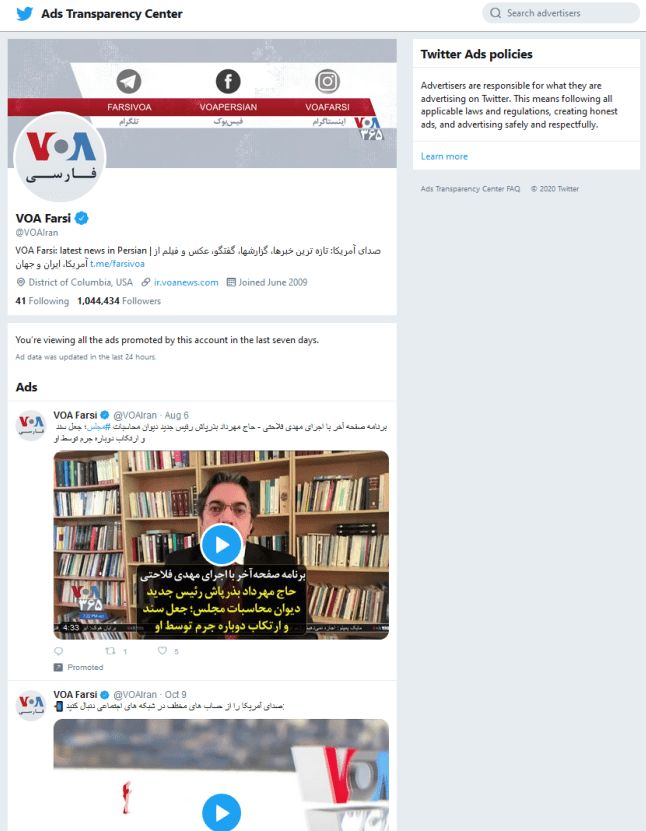The image size is (646, 831).
Task: Click the Instagram icon in banner
Action: point(328,82)
